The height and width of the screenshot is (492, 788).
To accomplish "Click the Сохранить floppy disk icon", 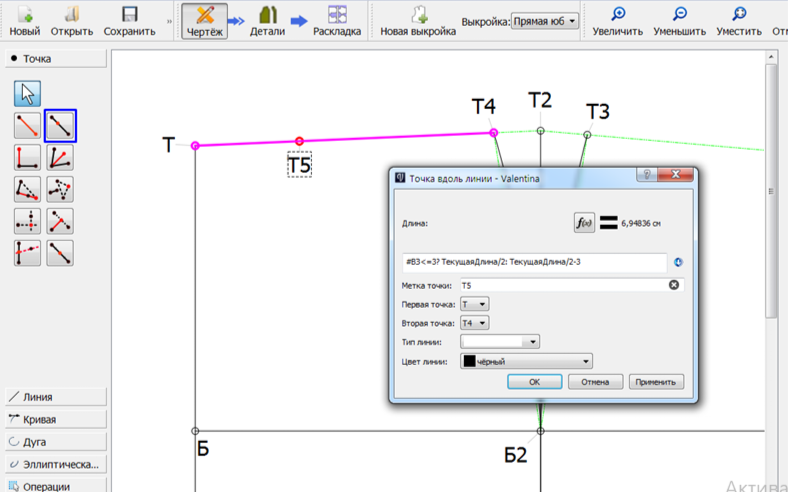I will [130, 14].
